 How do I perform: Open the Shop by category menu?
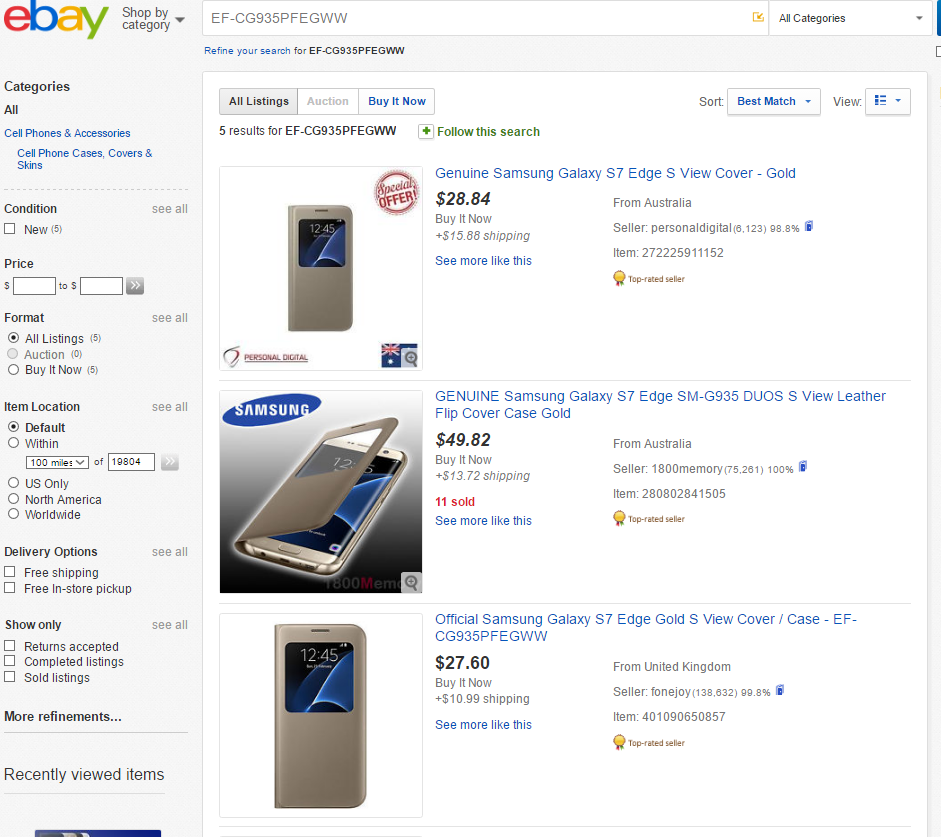pyautogui.click(x=153, y=19)
